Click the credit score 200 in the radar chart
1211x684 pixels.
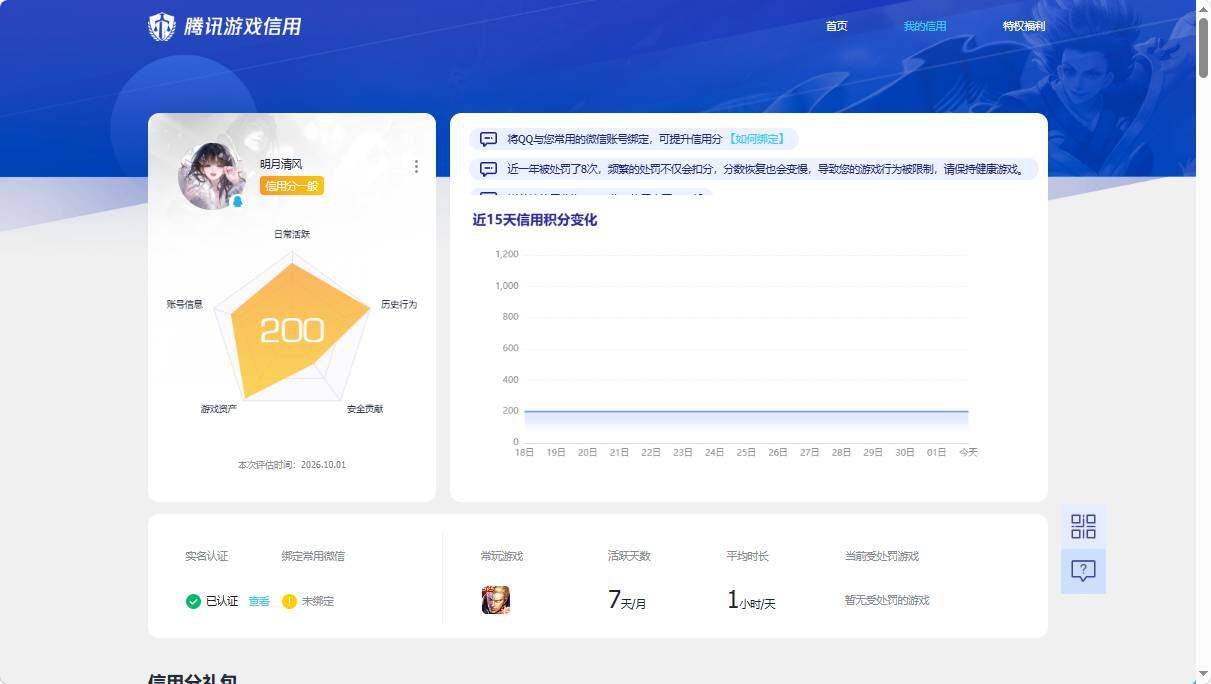292,331
